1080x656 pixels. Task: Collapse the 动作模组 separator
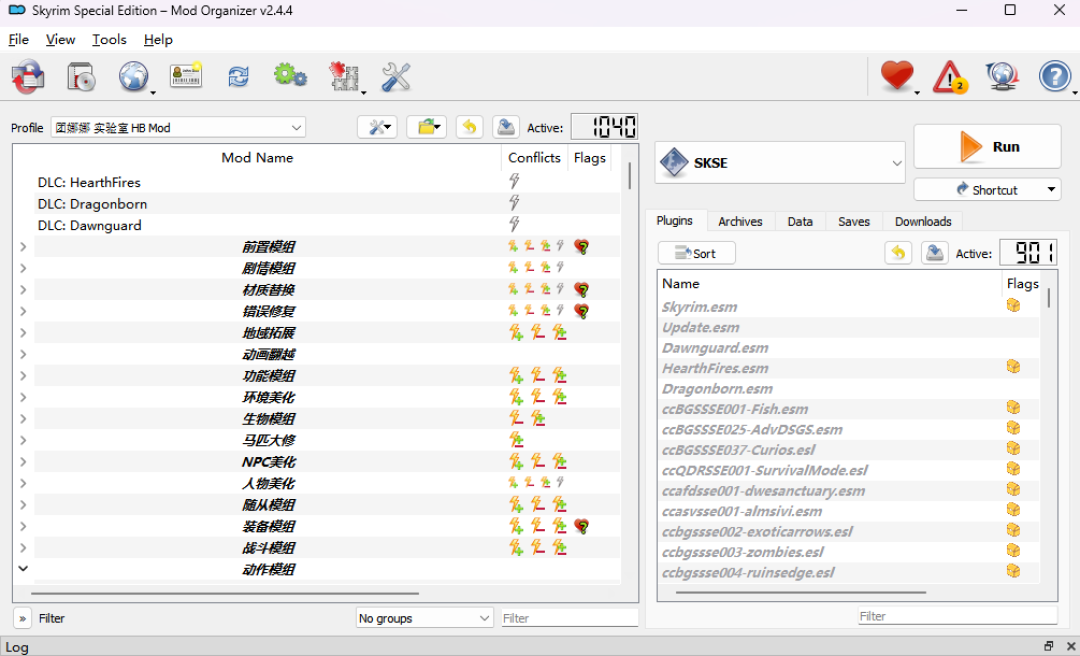point(23,568)
